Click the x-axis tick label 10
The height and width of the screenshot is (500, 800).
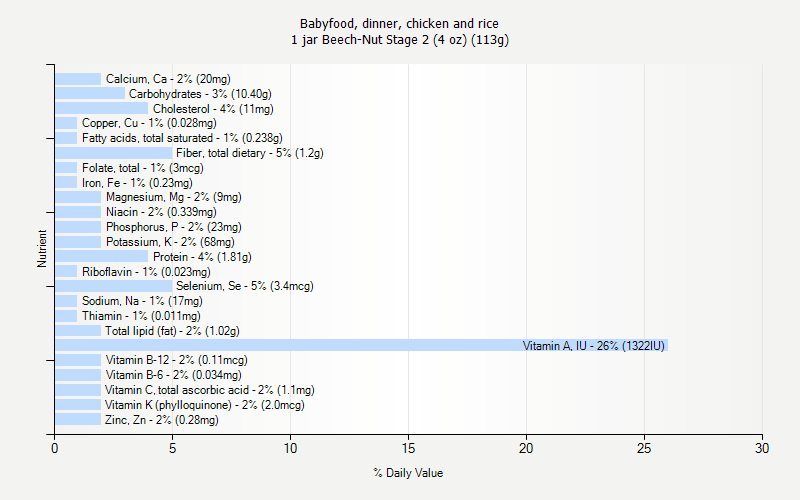click(290, 448)
